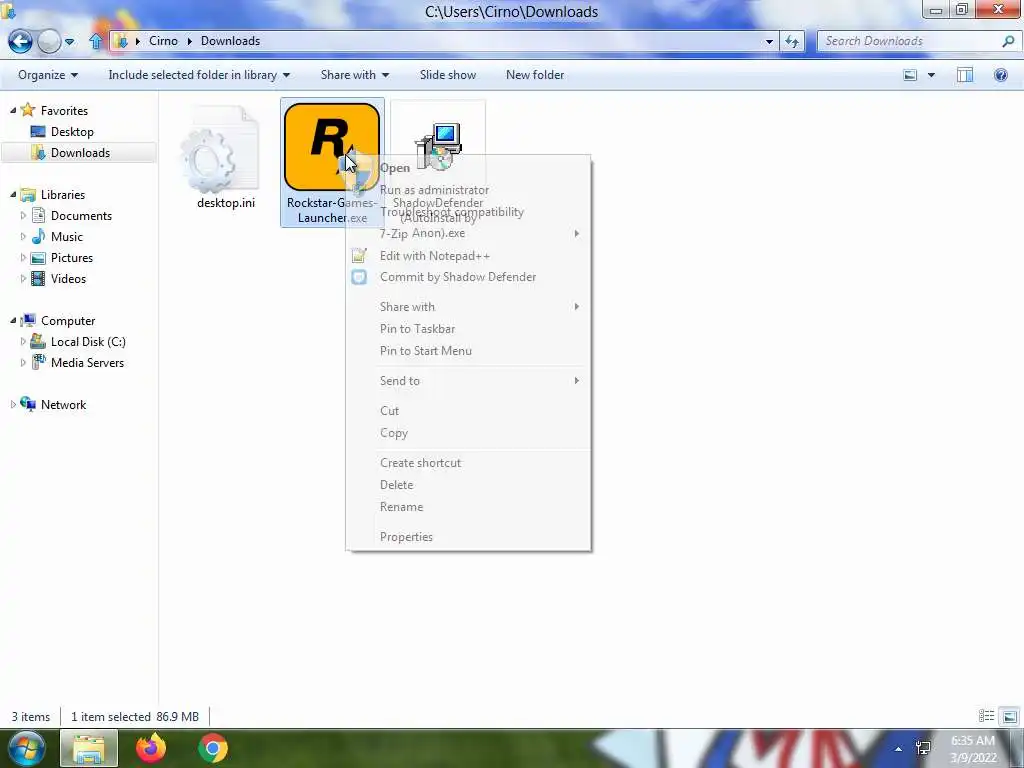
Task: Click the Local Disk (C:) drive icon
Action: click(x=39, y=341)
